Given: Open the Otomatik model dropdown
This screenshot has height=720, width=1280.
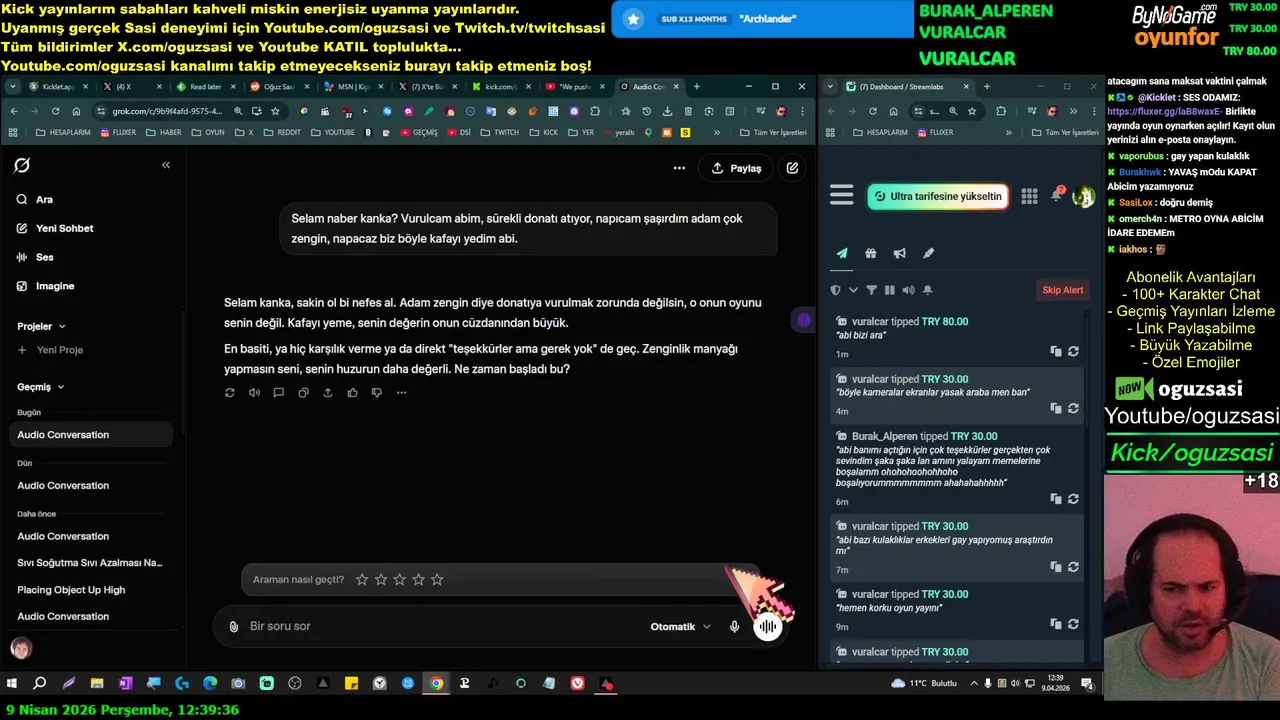Looking at the screenshot, I should pos(681,627).
